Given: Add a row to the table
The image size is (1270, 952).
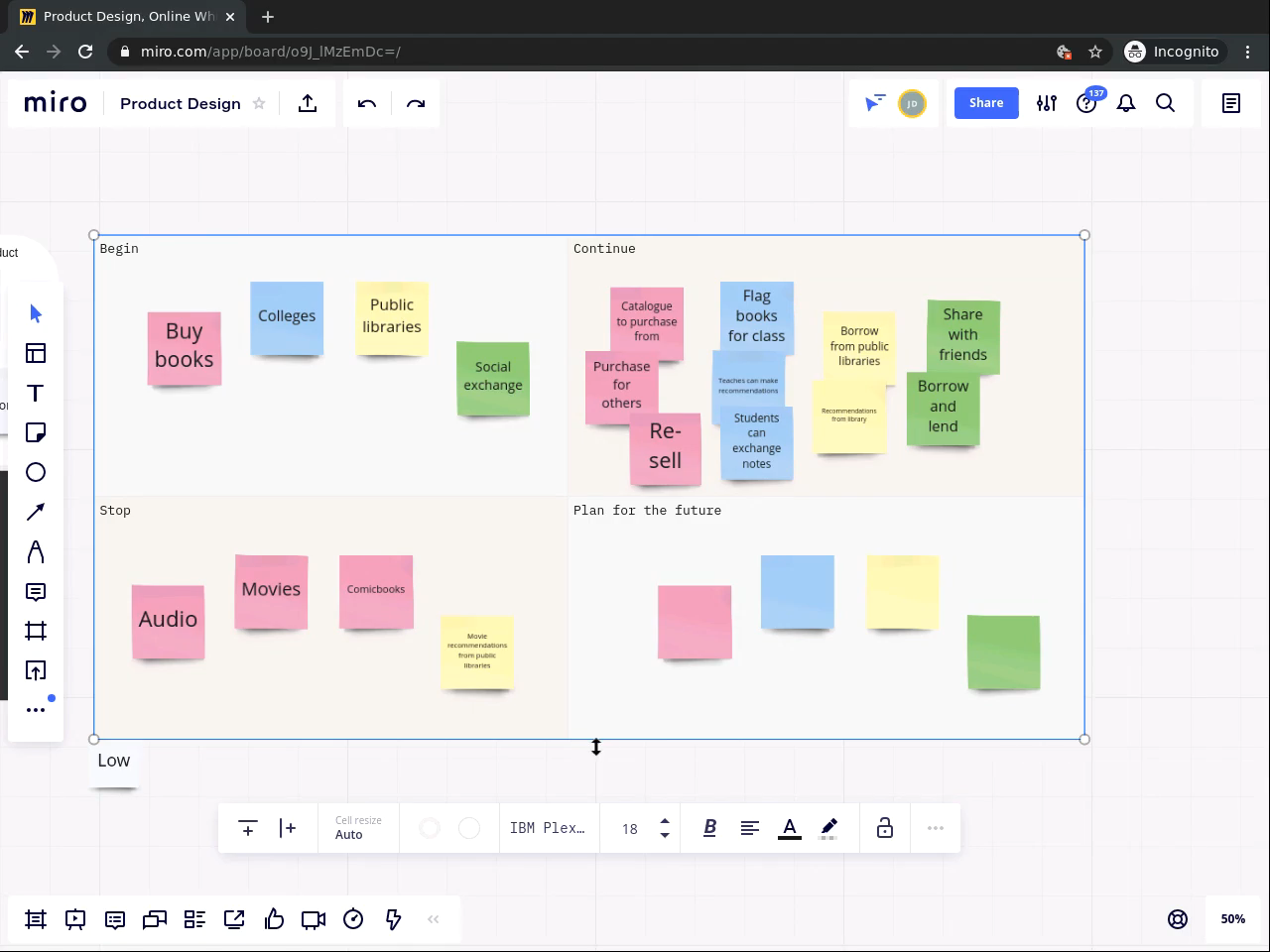Looking at the screenshot, I should pyautogui.click(x=248, y=828).
